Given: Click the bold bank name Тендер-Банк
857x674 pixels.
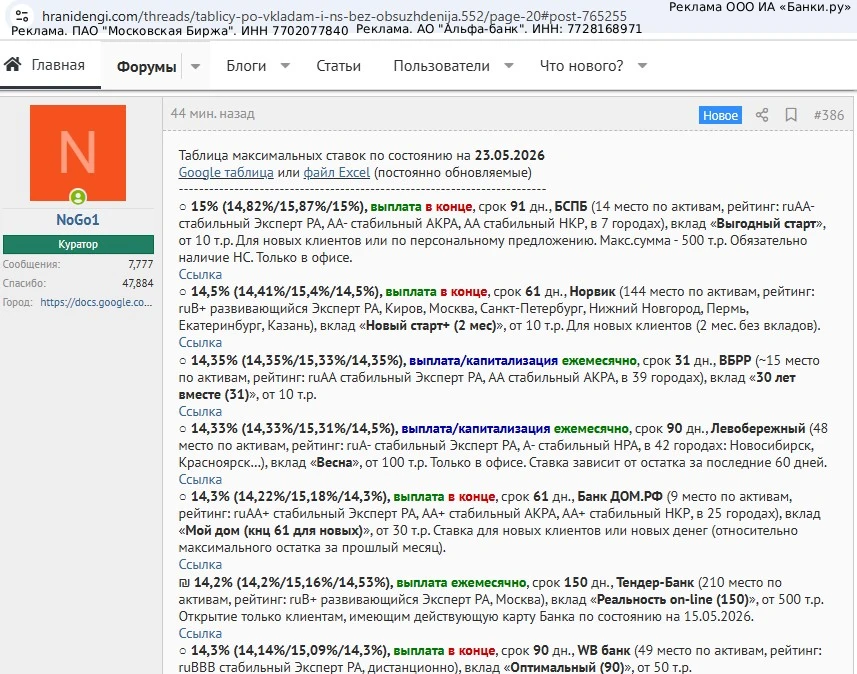Looking at the screenshot, I should [x=655, y=583].
